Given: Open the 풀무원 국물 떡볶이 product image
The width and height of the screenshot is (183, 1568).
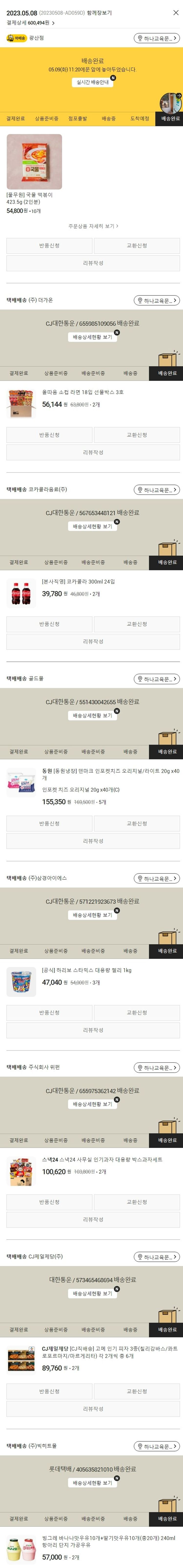Looking at the screenshot, I should [x=34, y=161].
